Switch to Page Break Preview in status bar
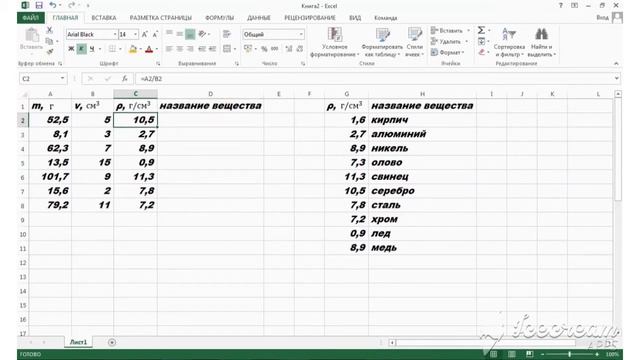Viewport: 640px width, 360px height. pos(529,354)
